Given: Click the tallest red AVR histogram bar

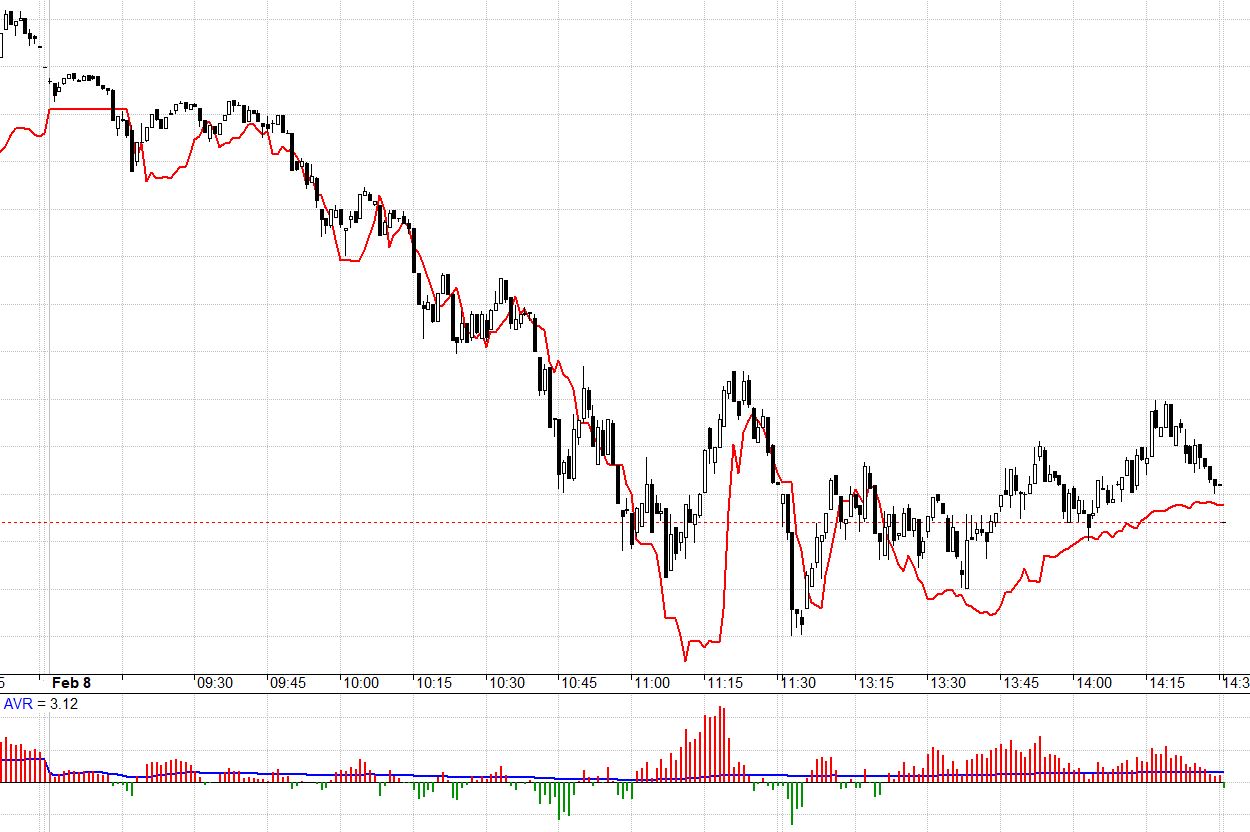Looking at the screenshot, I should pyautogui.click(x=721, y=742).
